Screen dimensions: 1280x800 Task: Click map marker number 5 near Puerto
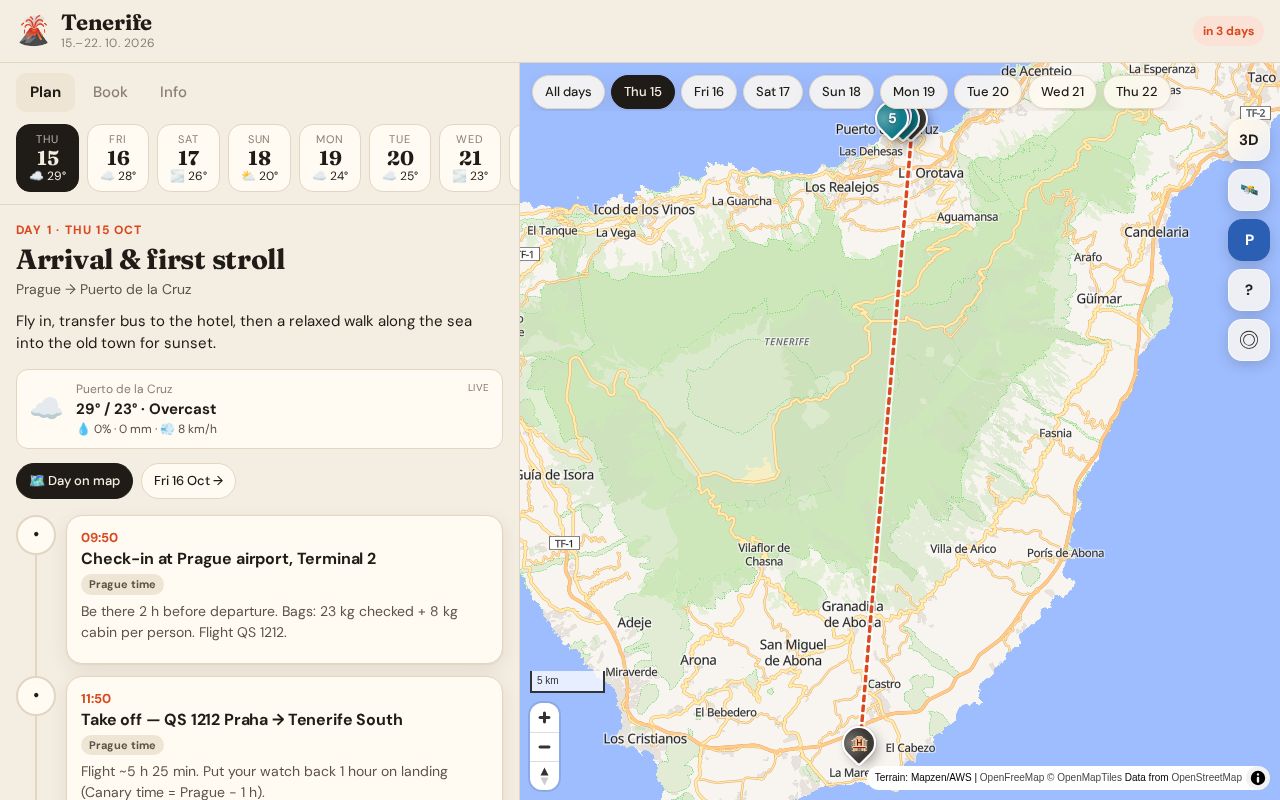tap(892, 119)
